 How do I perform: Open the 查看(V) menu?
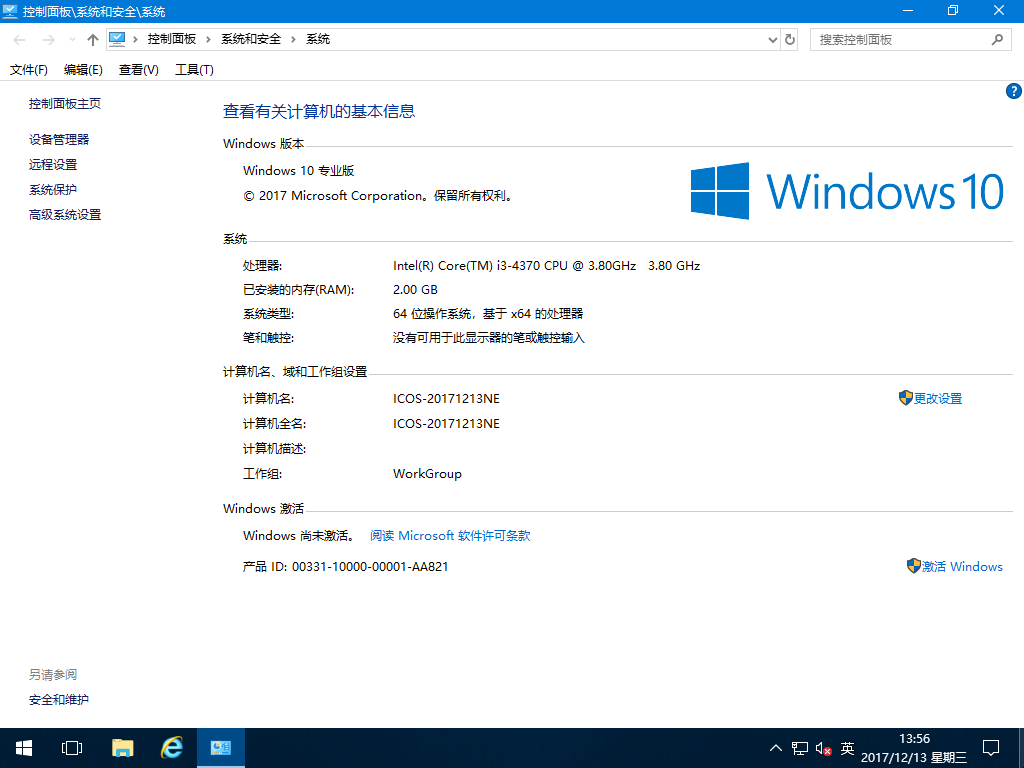pyautogui.click(x=138, y=70)
